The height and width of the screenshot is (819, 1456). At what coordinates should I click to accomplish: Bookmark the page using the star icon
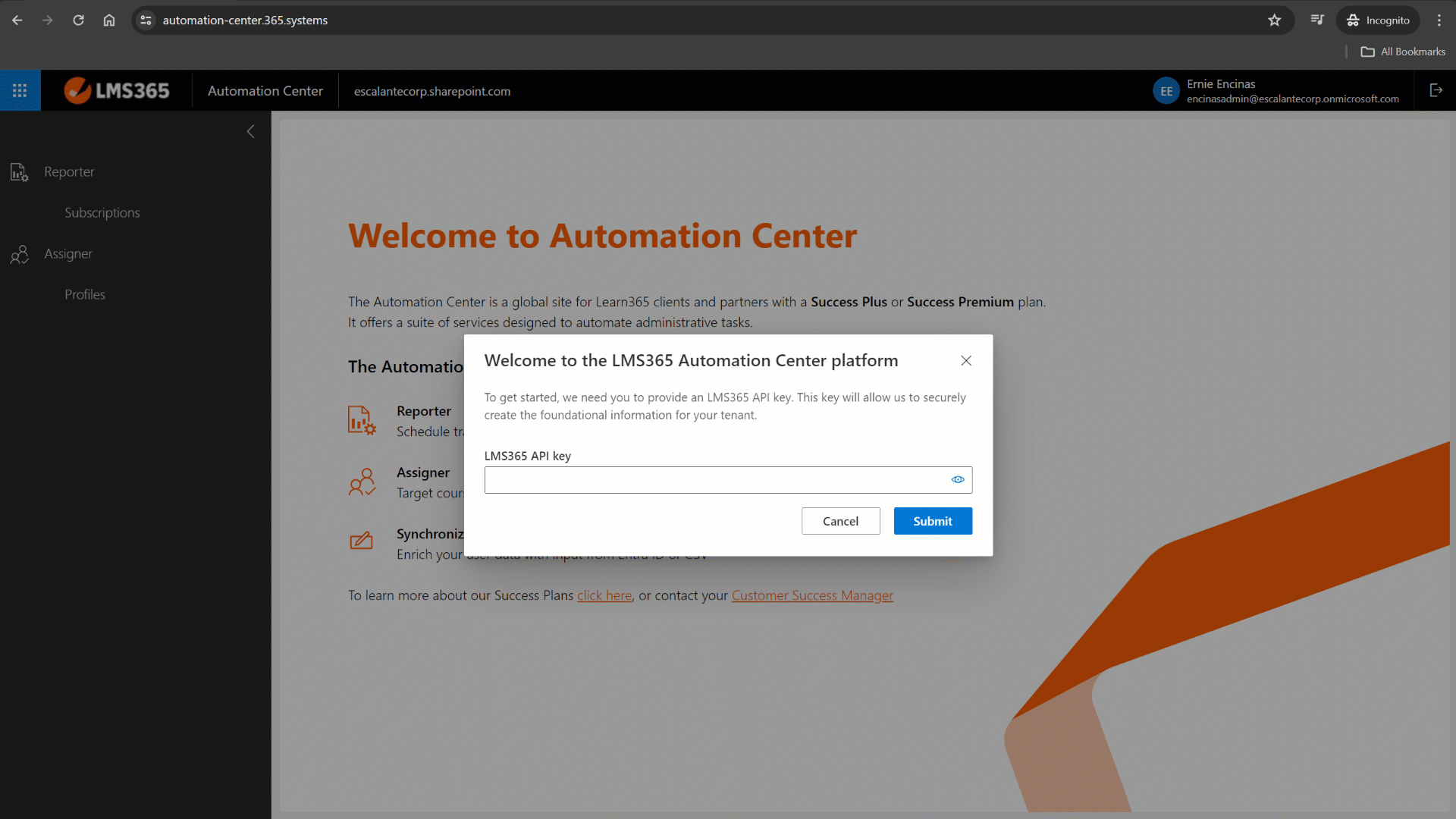[1274, 20]
